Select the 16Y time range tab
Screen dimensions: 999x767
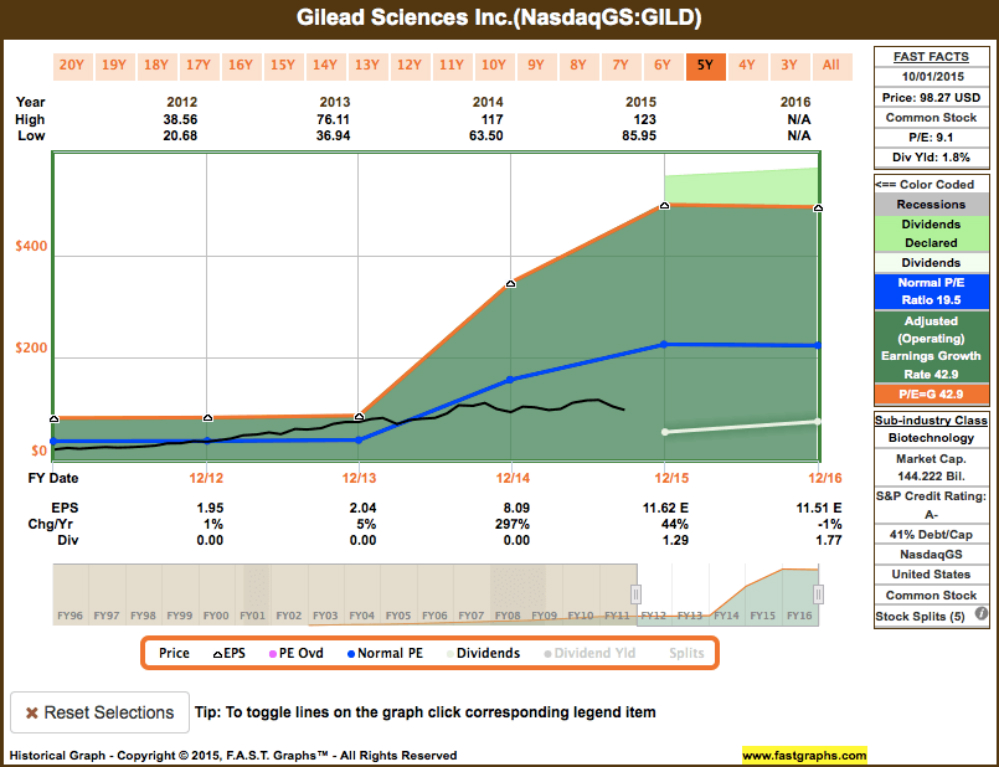[241, 66]
